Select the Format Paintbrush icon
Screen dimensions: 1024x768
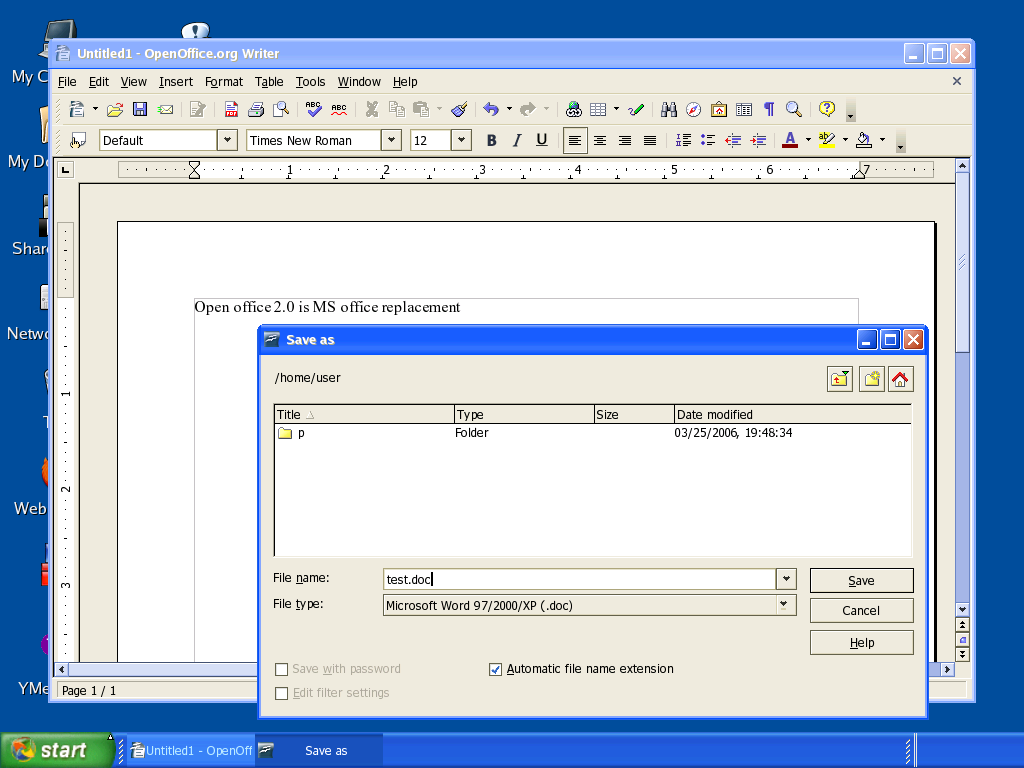coord(460,109)
